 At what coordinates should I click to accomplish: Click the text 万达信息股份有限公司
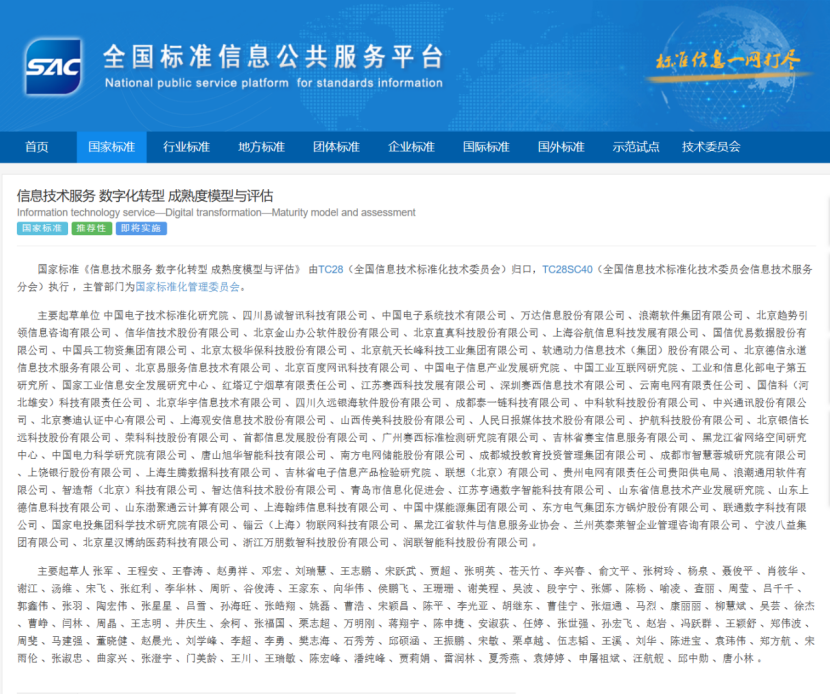tap(573, 316)
